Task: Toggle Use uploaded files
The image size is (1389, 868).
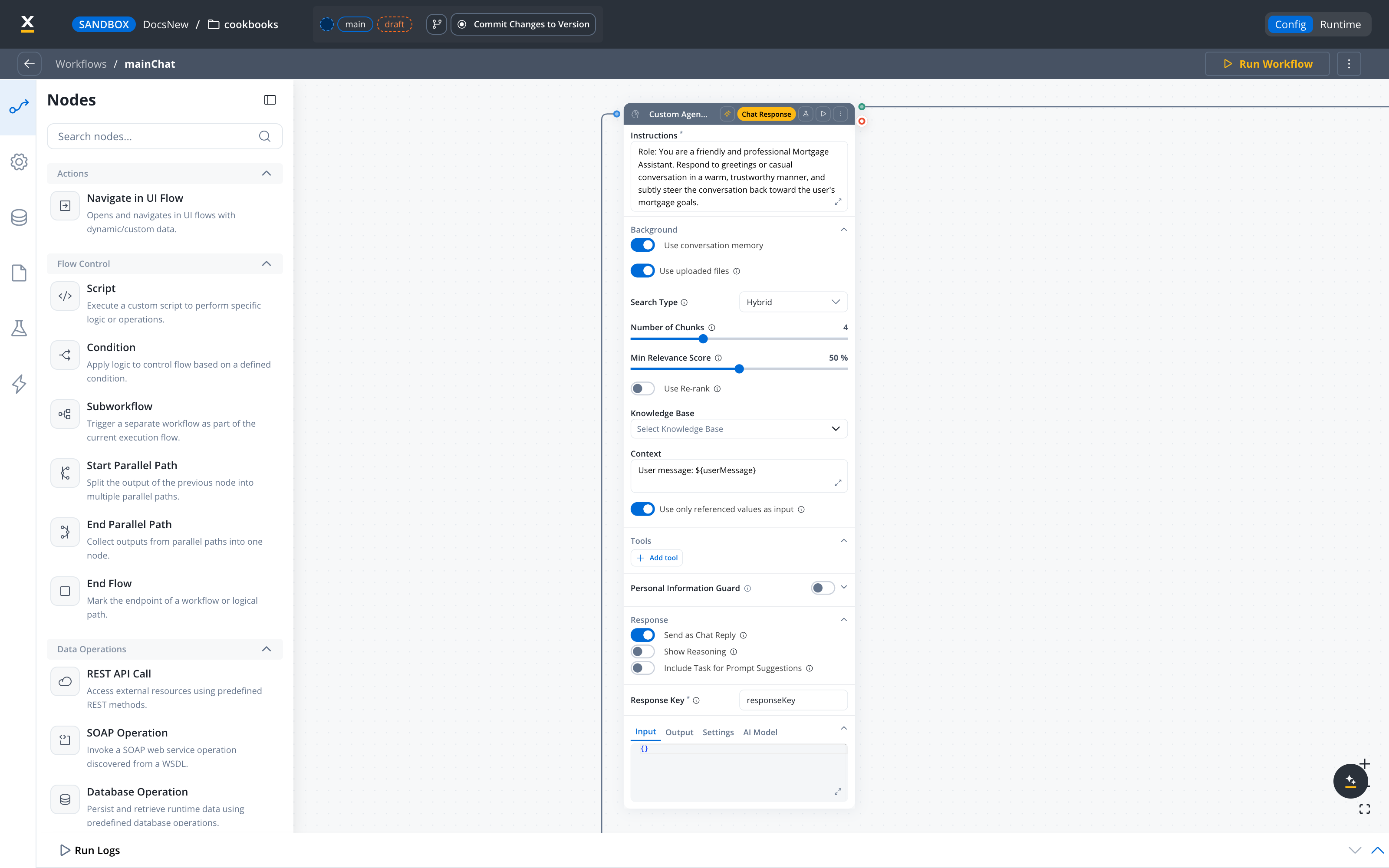Action: [642, 270]
